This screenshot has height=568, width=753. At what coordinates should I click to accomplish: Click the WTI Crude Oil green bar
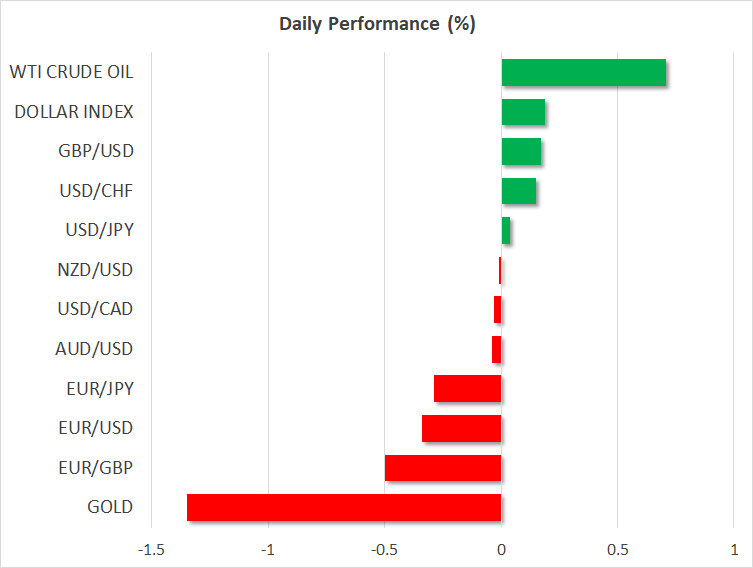(583, 72)
